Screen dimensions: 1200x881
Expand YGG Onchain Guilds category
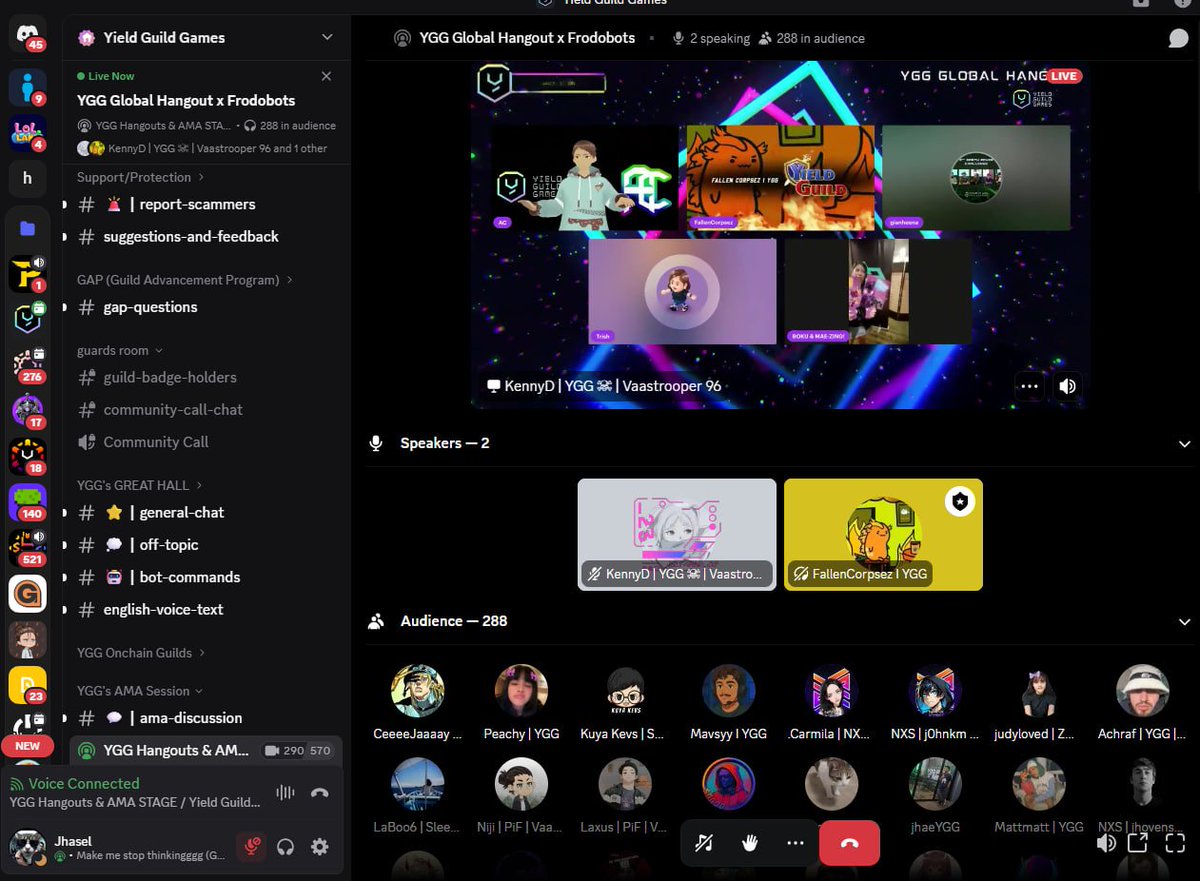(x=142, y=653)
